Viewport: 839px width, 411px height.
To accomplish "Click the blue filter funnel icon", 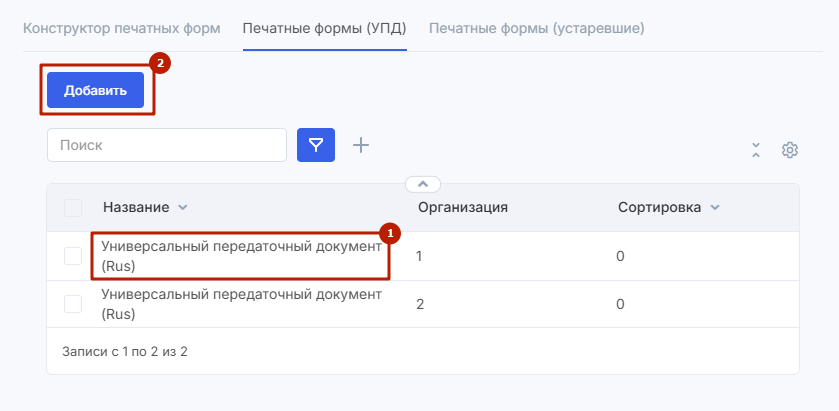I will pyautogui.click(x=316, y=146).
